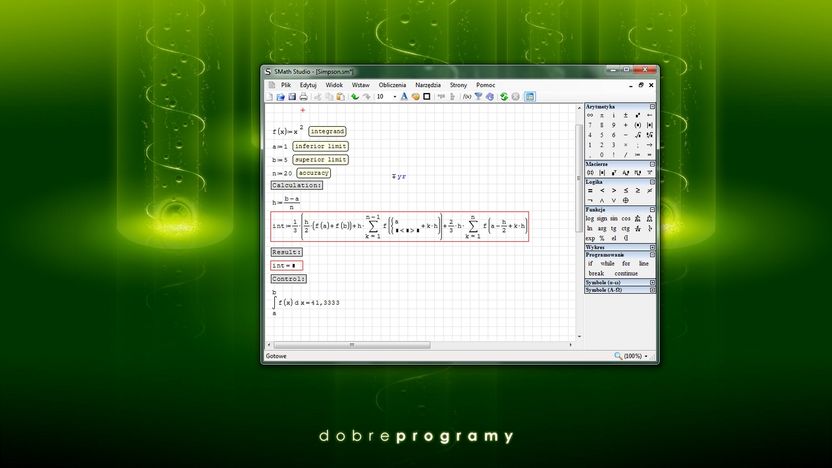Insert the cos function
Image resolution: width=832 pixels, height=468 pixels.
tap(626, 219)
